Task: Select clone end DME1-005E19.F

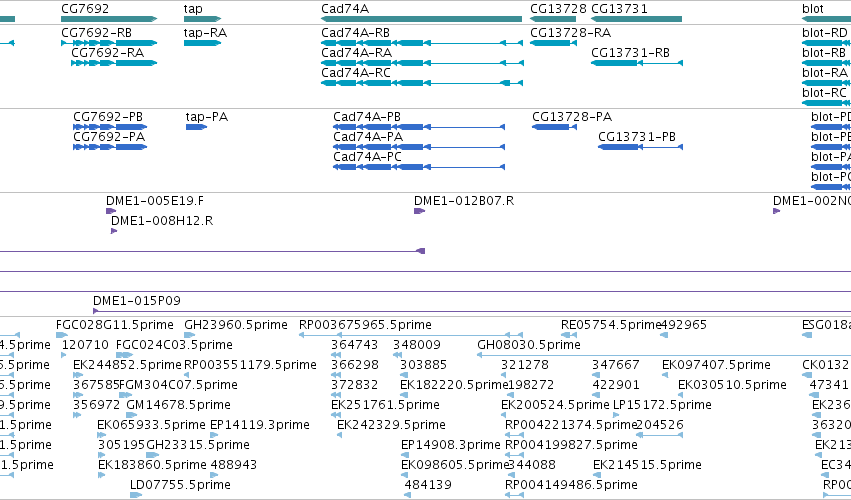Action: point(111,211)
